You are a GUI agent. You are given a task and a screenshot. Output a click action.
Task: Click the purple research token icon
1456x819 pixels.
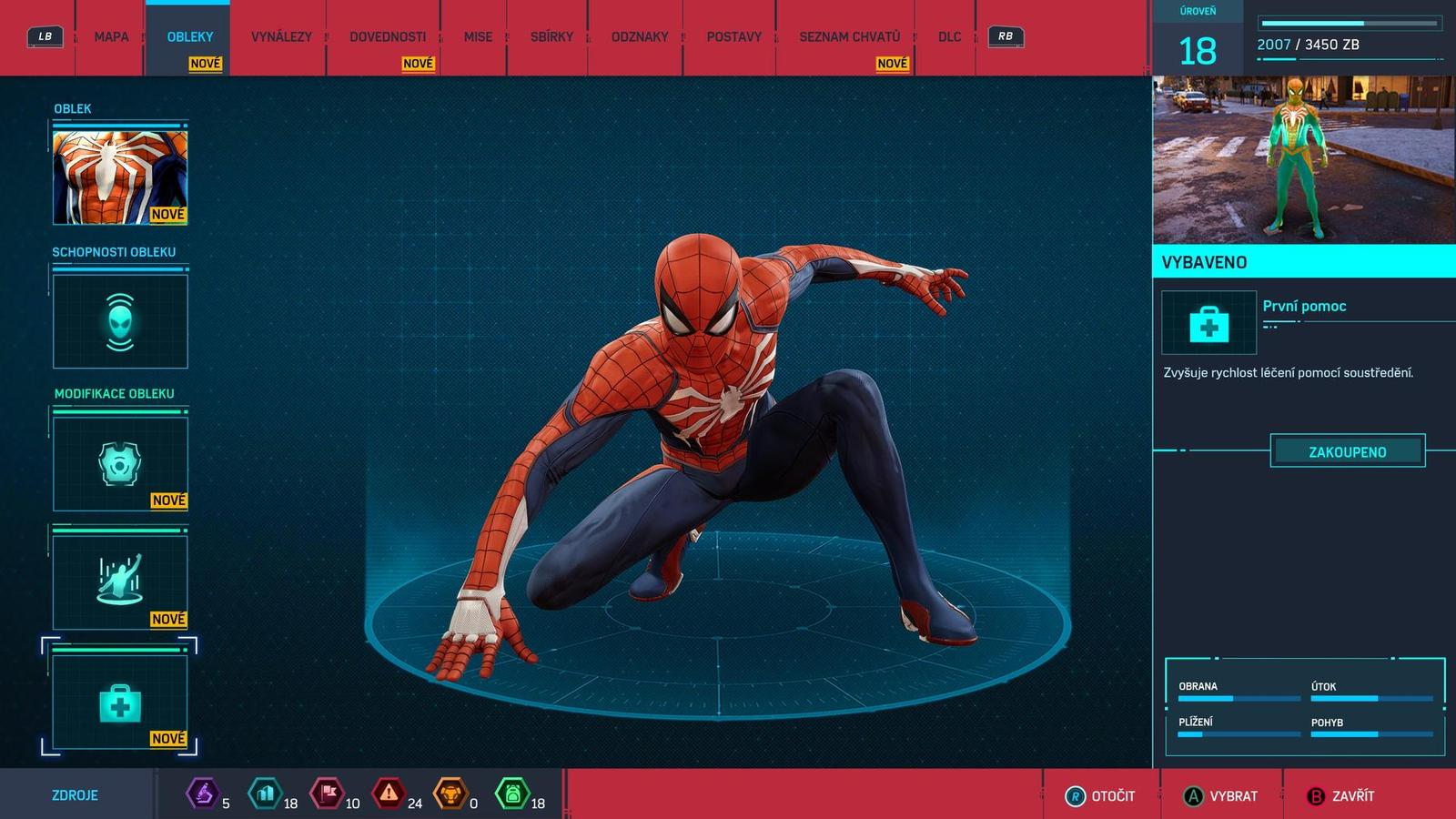pos(202,794)
